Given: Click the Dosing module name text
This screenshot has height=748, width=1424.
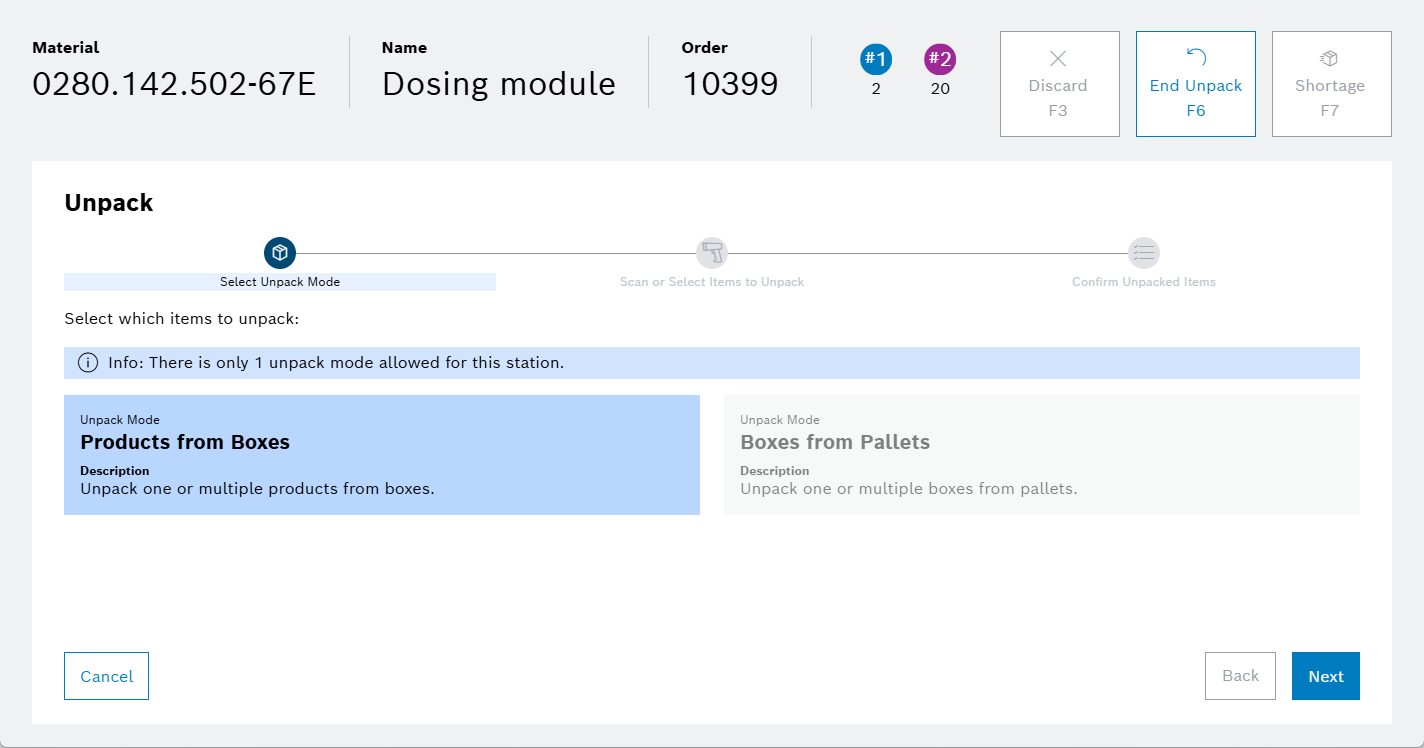Looking at the screenshot, I should click(498, 84).
